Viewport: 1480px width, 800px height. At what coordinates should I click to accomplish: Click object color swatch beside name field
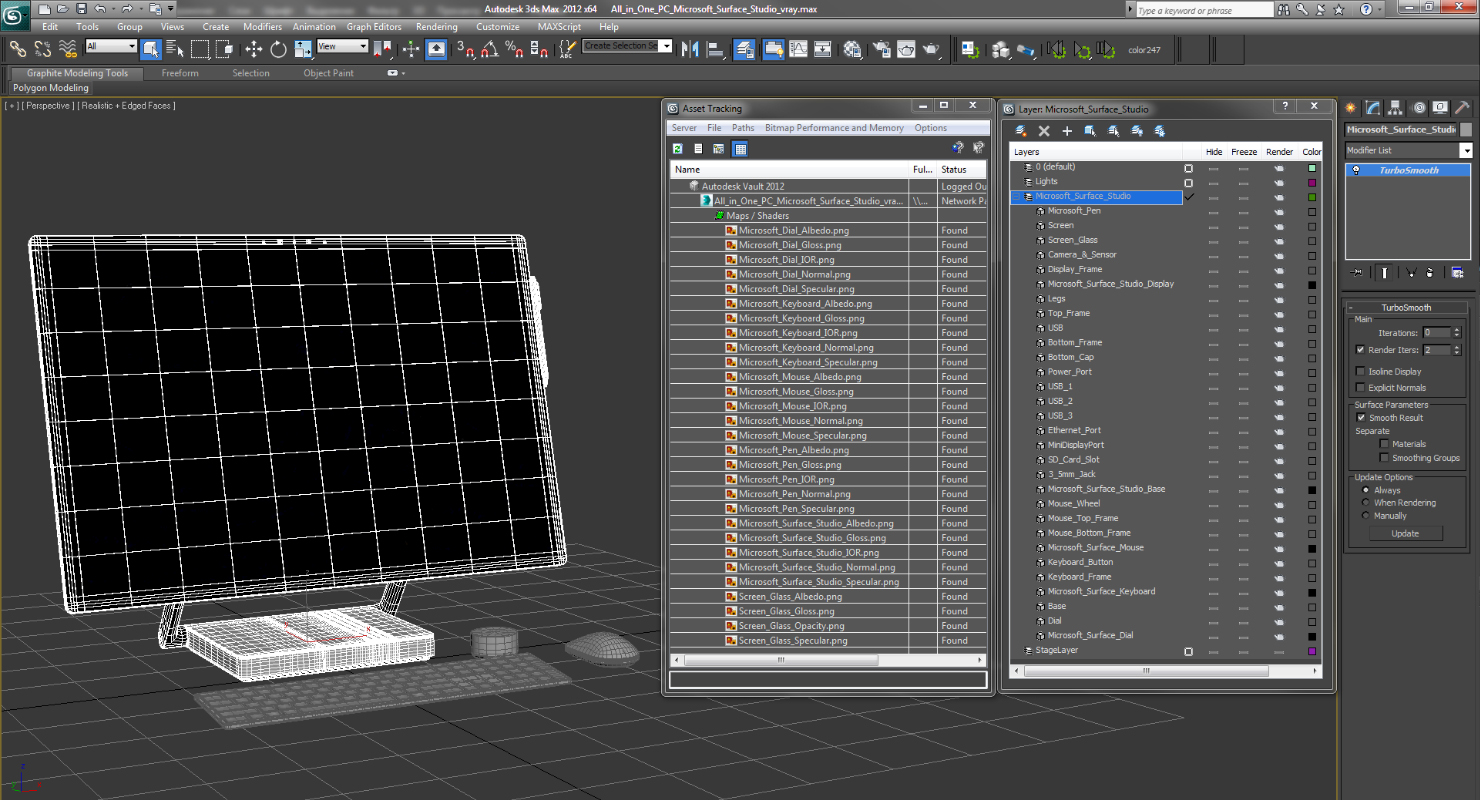[x=1466, y=130]
